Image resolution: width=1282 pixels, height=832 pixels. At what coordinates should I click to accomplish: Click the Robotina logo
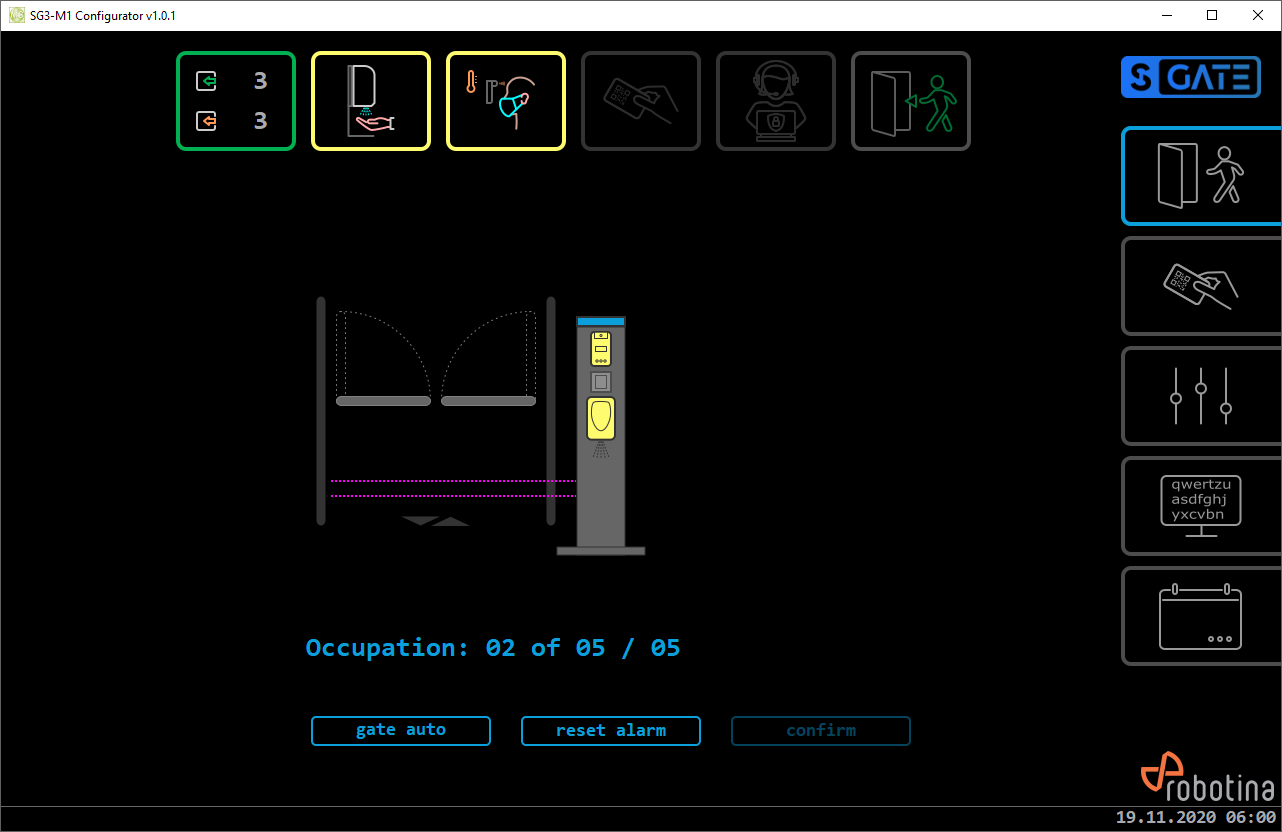(1207, 782)
